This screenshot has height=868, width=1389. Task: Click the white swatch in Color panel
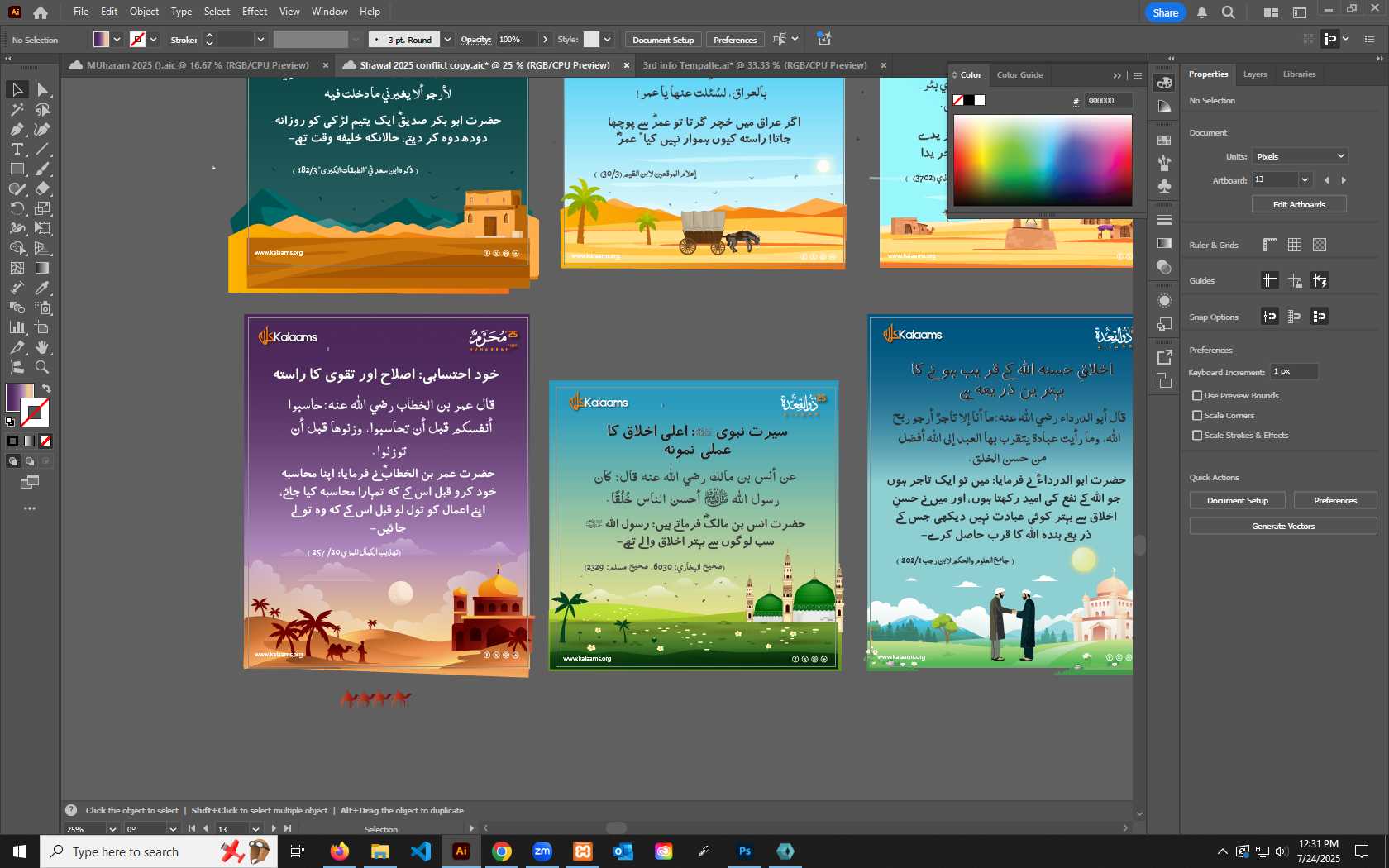[x=980, y=101]
